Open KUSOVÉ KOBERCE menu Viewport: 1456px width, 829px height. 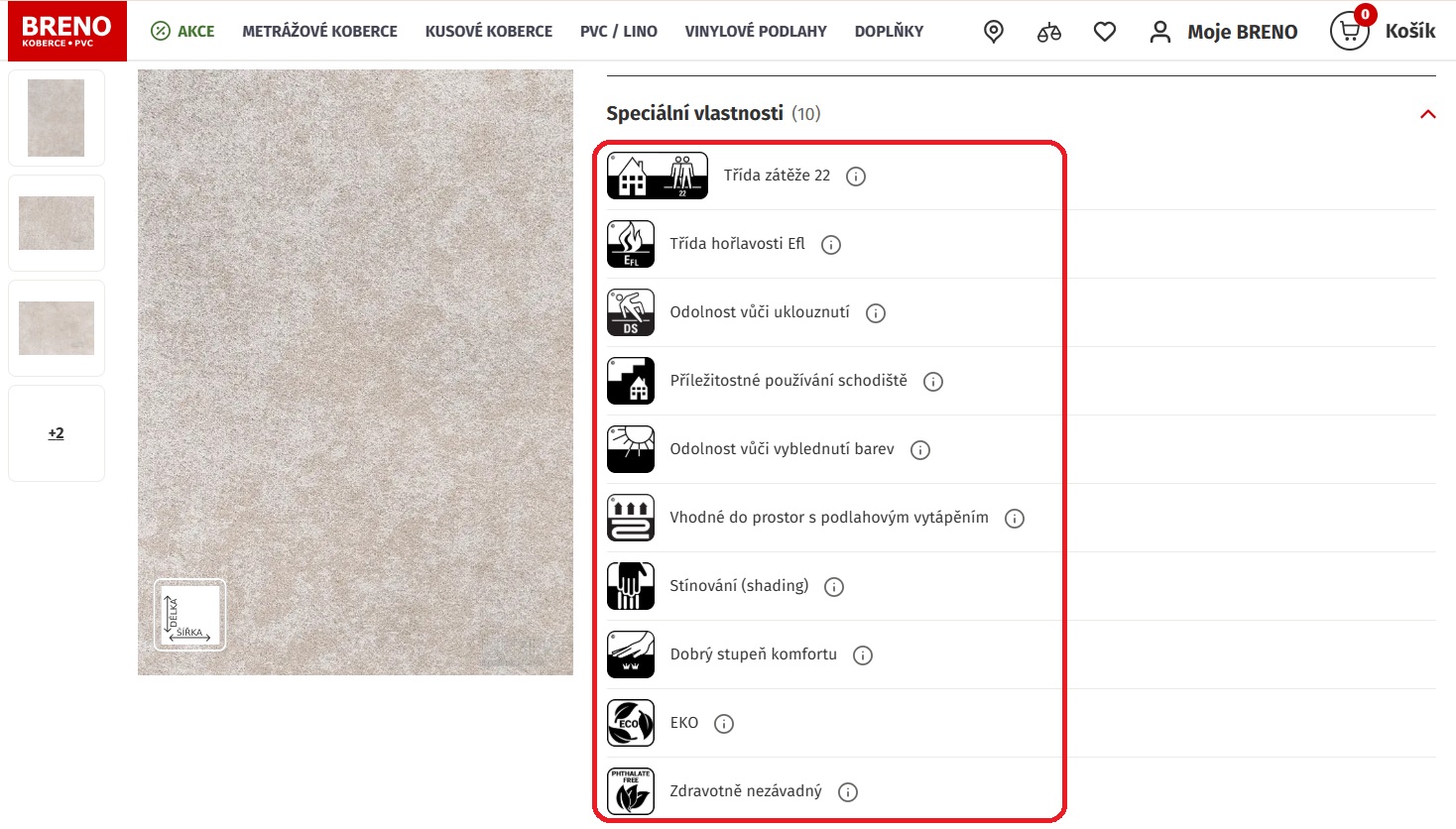click(489, 32)
